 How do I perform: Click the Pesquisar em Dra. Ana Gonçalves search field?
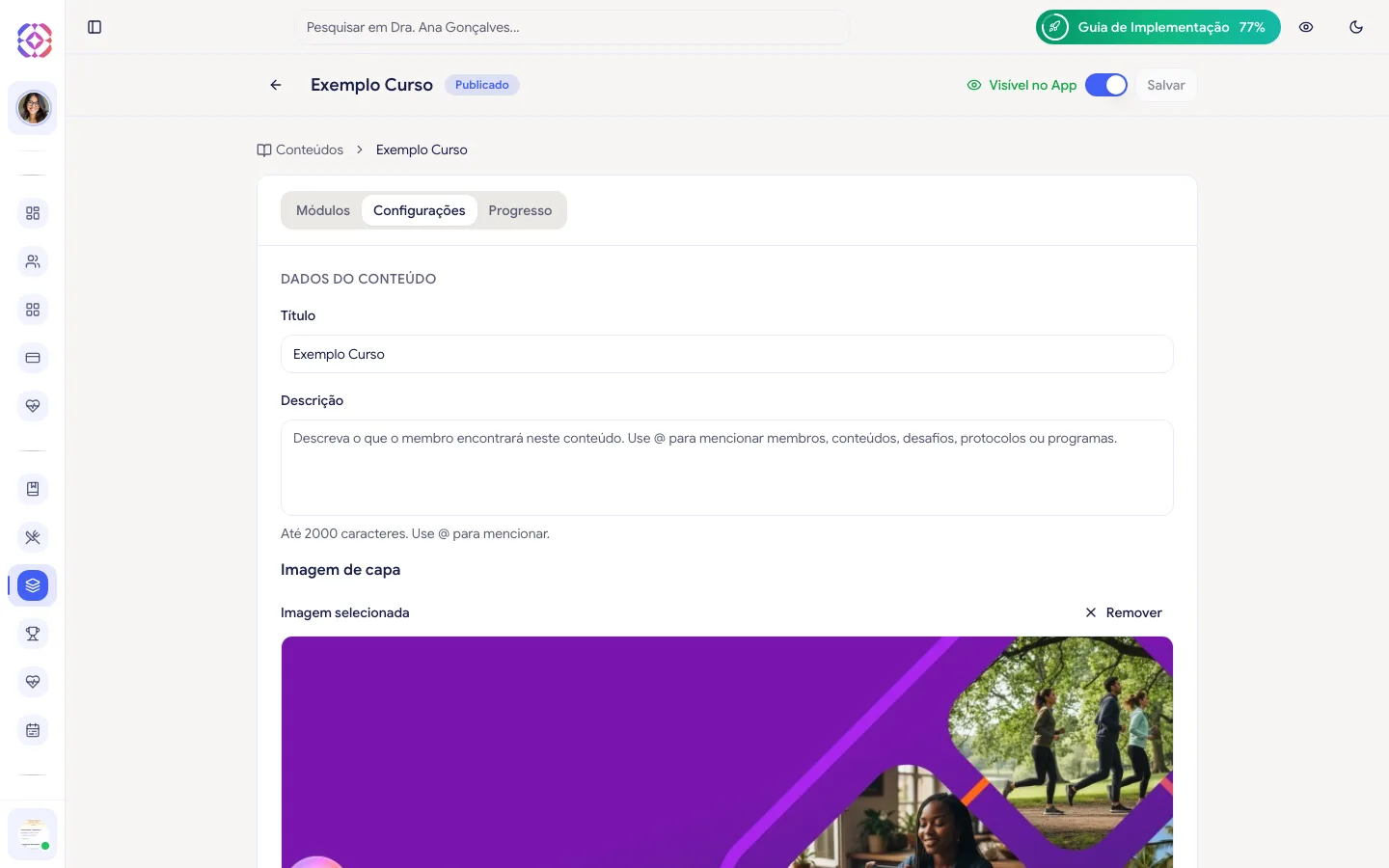click(572, 27)
